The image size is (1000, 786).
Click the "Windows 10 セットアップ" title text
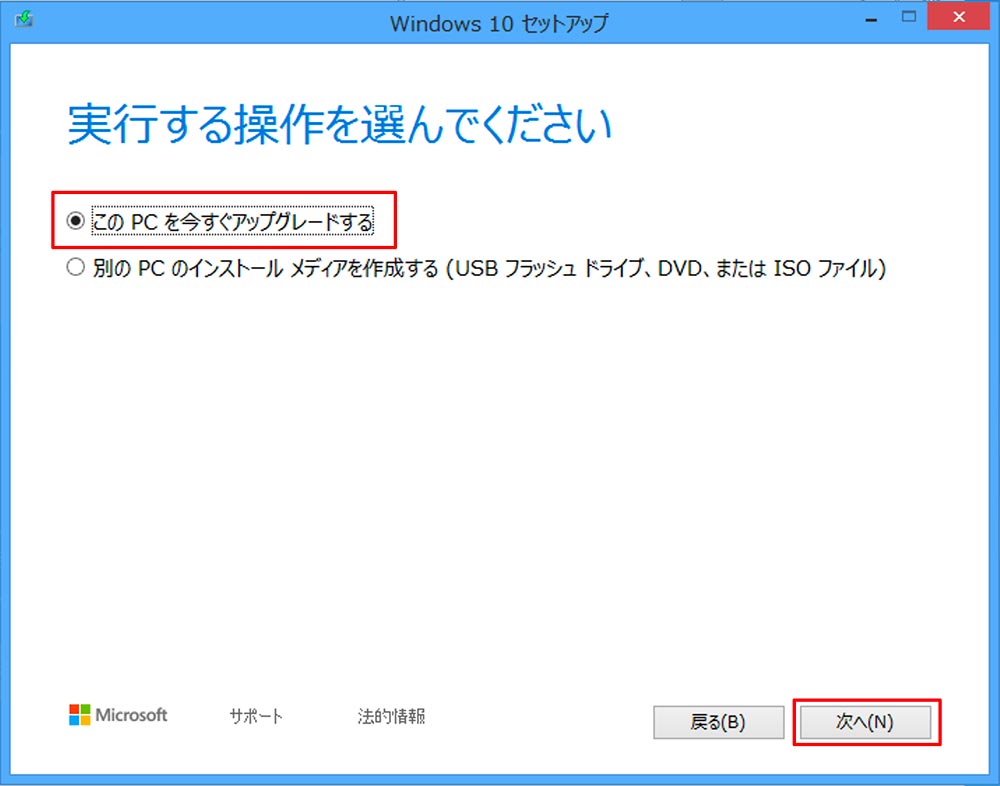click(499, 24)
